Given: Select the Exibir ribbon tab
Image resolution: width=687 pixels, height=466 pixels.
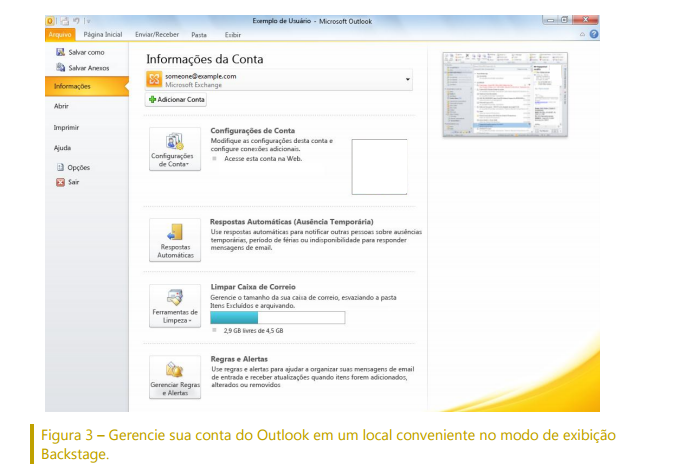Looking at the screenshot, I should coord(234,34).
